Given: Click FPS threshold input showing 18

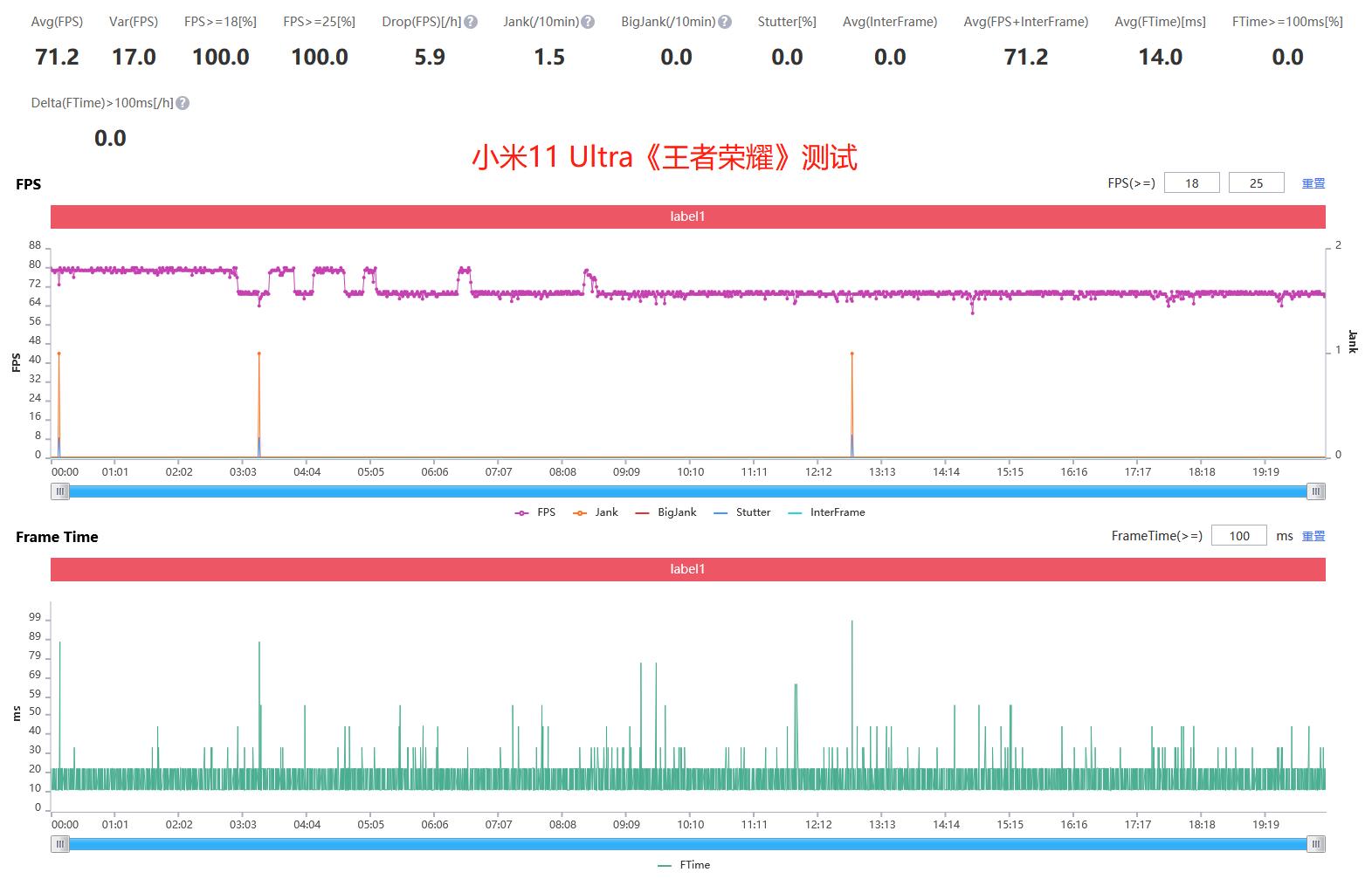Looking at the screenshot, I should click(x=1191, y=183).
